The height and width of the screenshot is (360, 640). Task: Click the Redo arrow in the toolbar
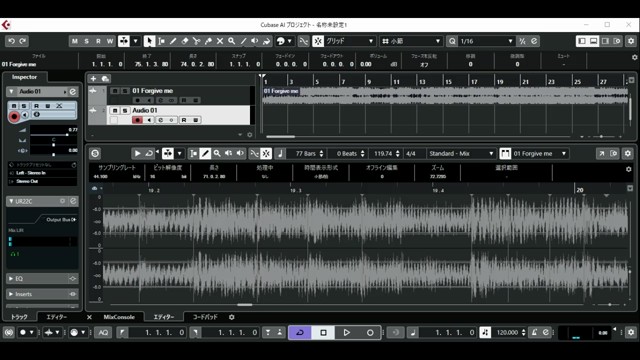pos(23,41)
